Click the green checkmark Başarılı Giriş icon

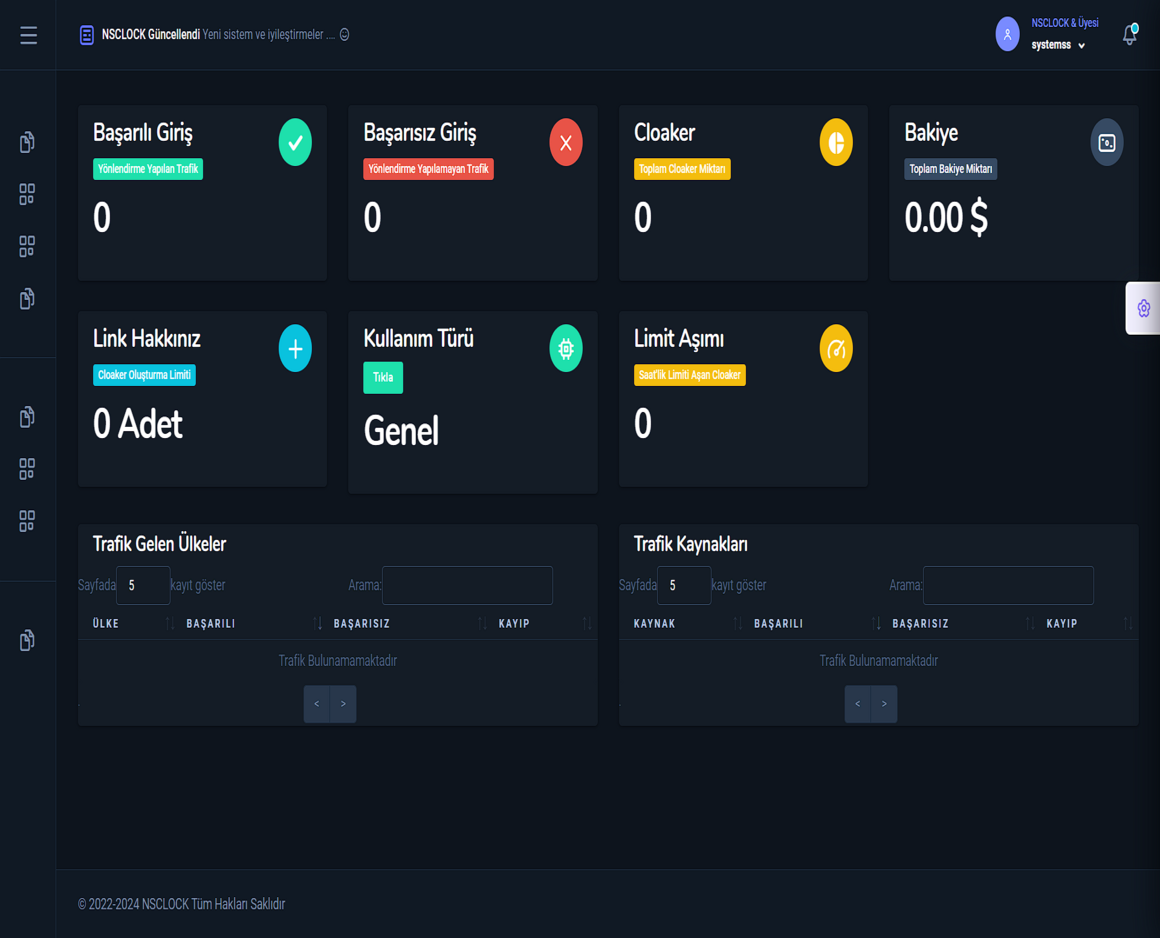(x=295, y=142)
